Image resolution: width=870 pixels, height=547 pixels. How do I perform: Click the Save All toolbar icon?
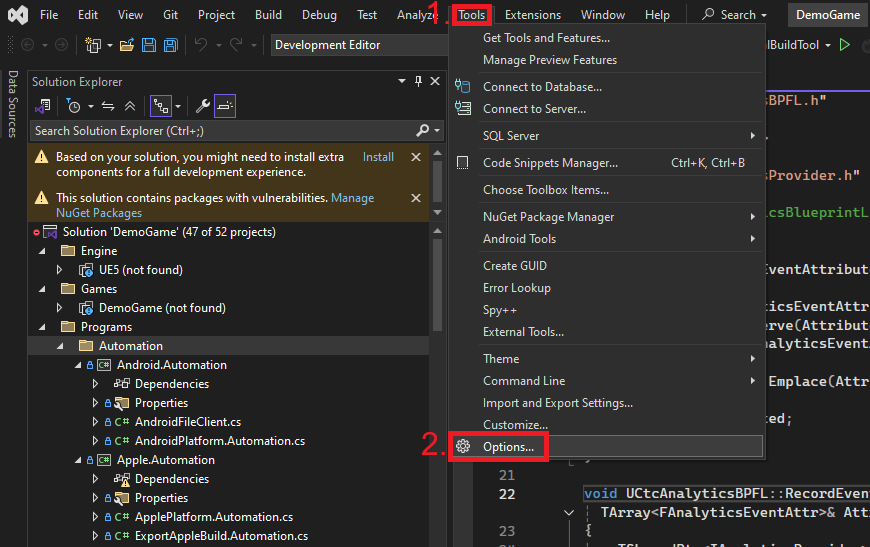[170, 45]
